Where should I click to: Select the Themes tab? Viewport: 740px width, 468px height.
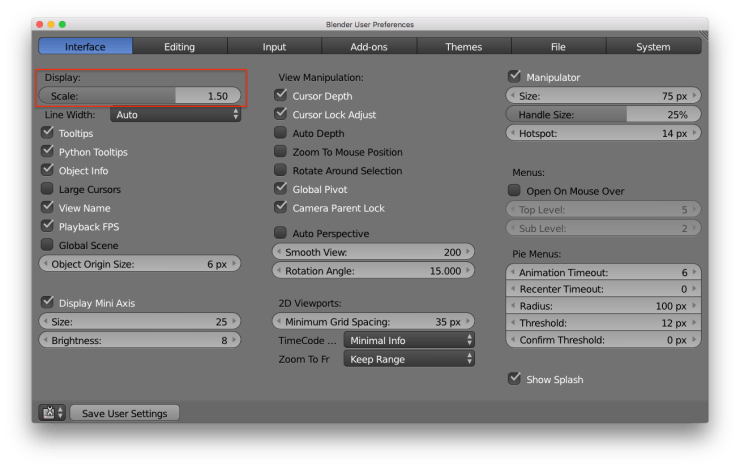pos(463,47)
